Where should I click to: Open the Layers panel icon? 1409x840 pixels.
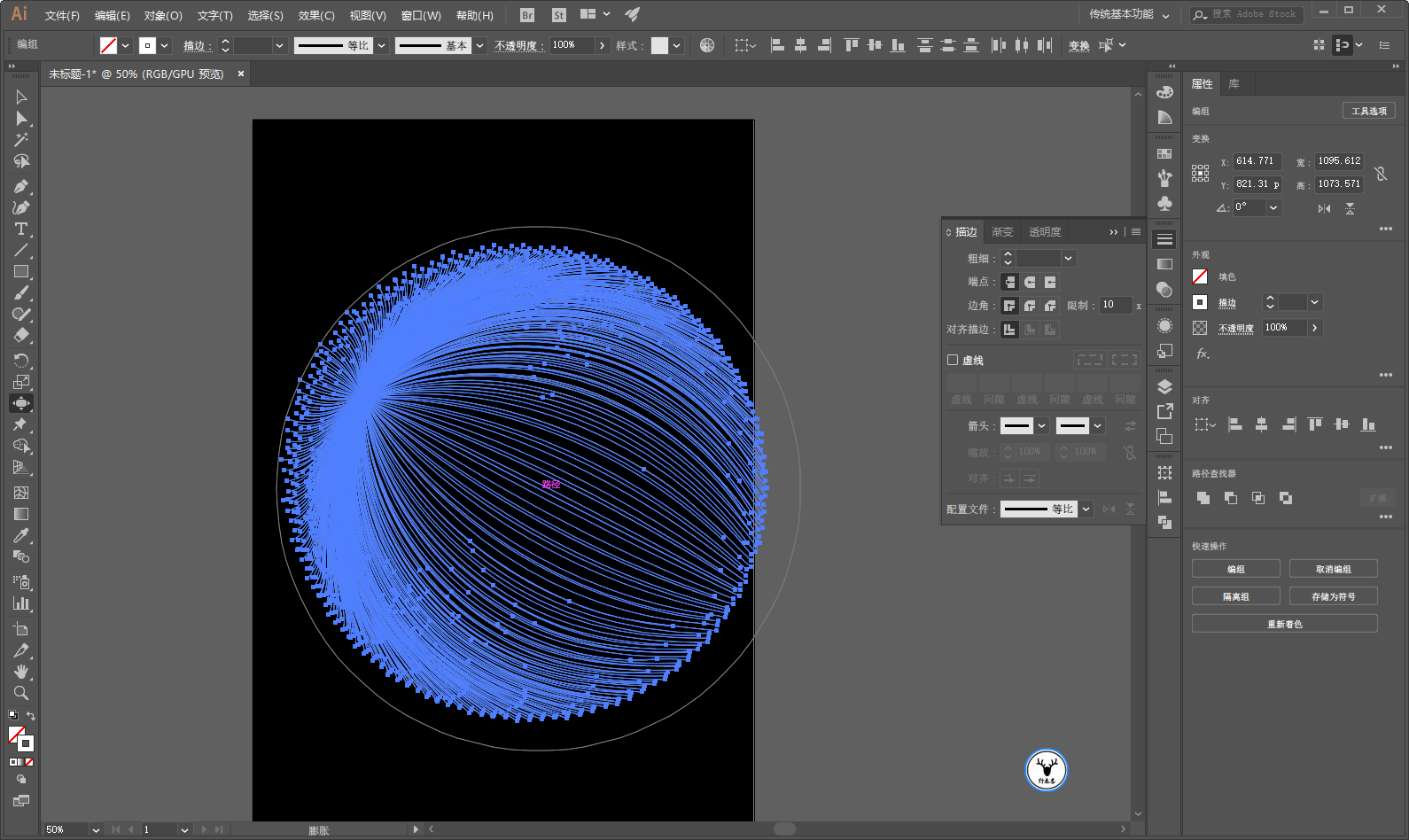click(x=1164, y=386)
